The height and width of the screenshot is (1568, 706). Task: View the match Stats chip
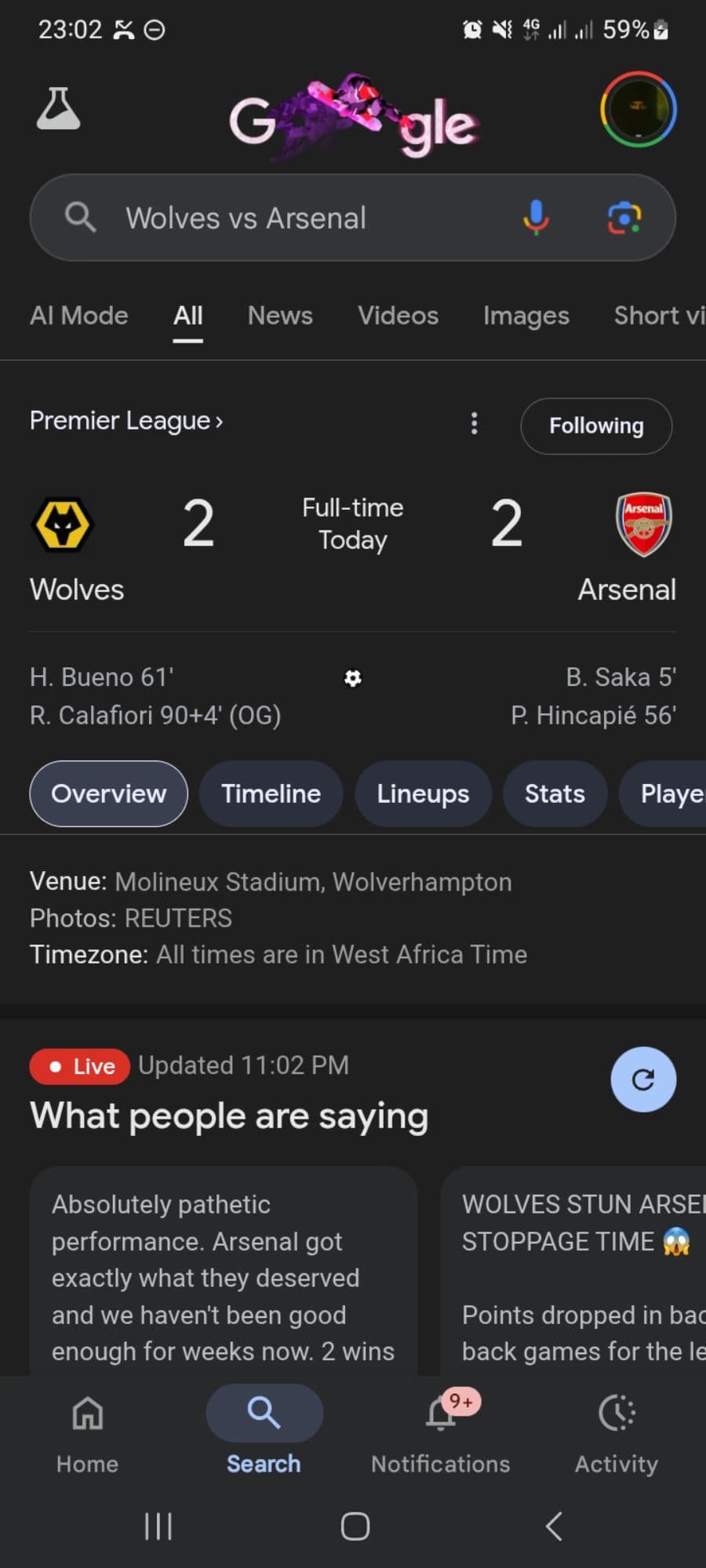[x=555, y=793]
